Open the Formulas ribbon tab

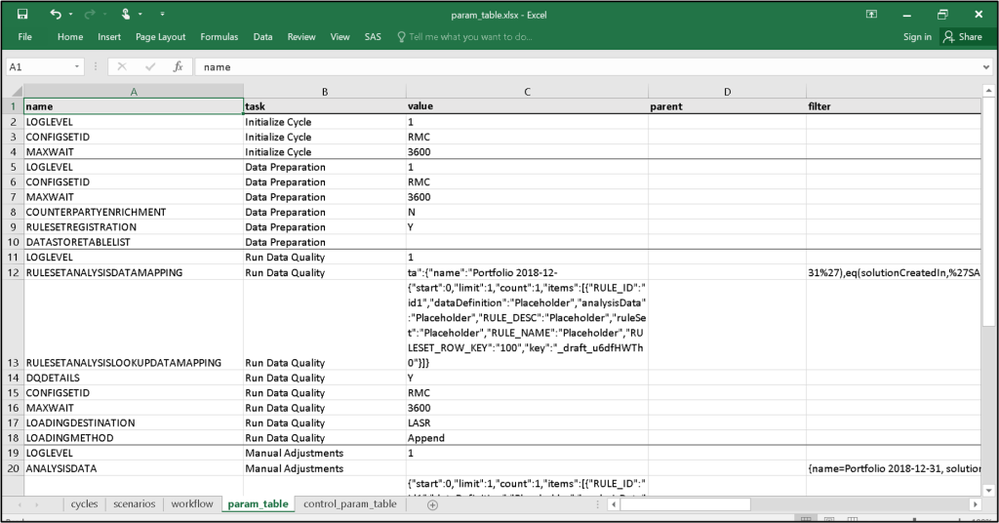coord(219,37)
